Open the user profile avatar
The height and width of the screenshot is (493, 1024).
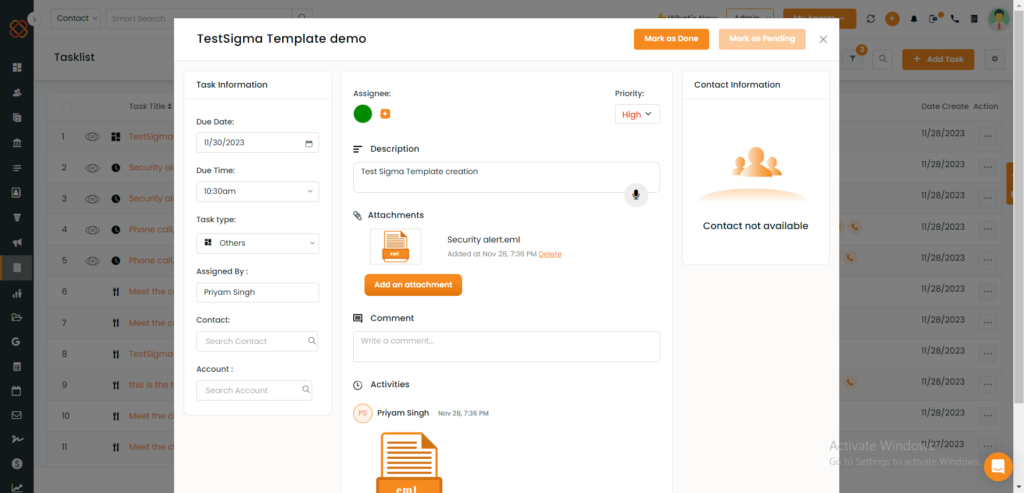[x=999, y=19]
